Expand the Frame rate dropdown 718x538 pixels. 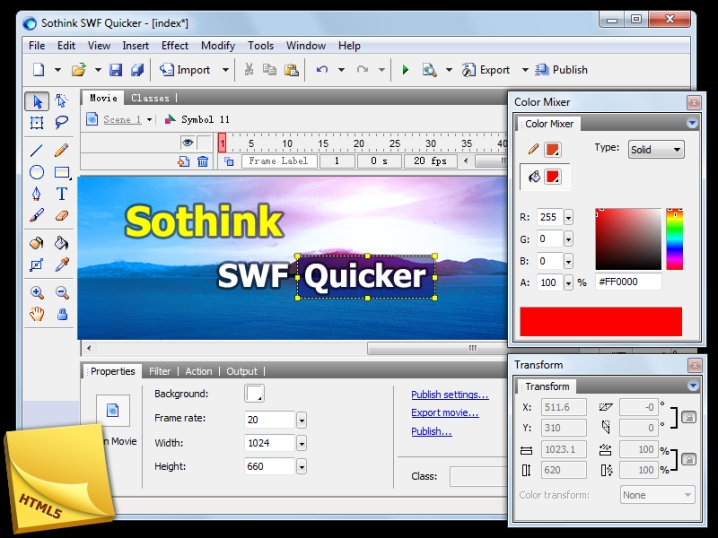click(301, 421)
